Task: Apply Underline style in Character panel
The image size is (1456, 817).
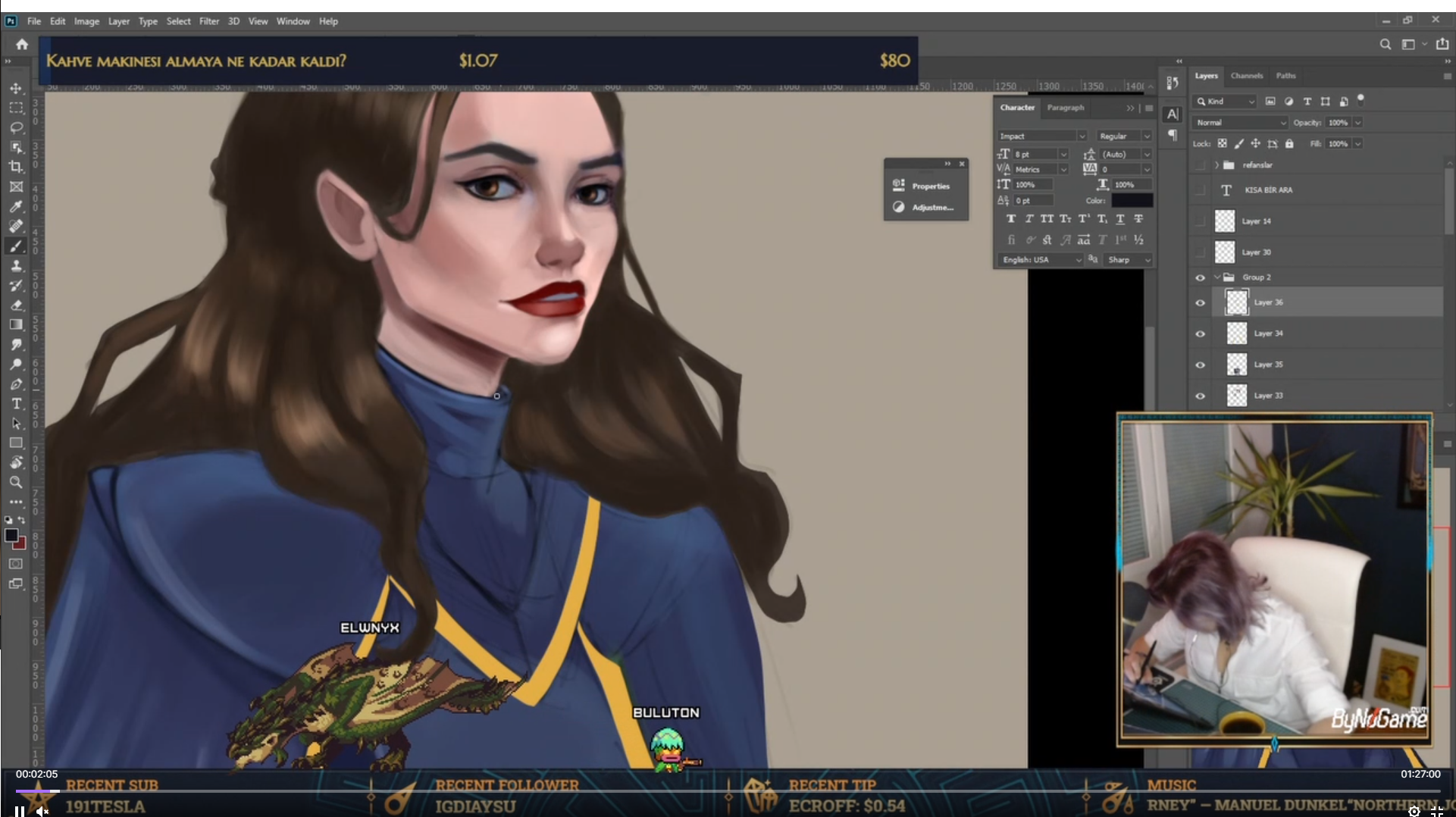Action: [1120, 218]
